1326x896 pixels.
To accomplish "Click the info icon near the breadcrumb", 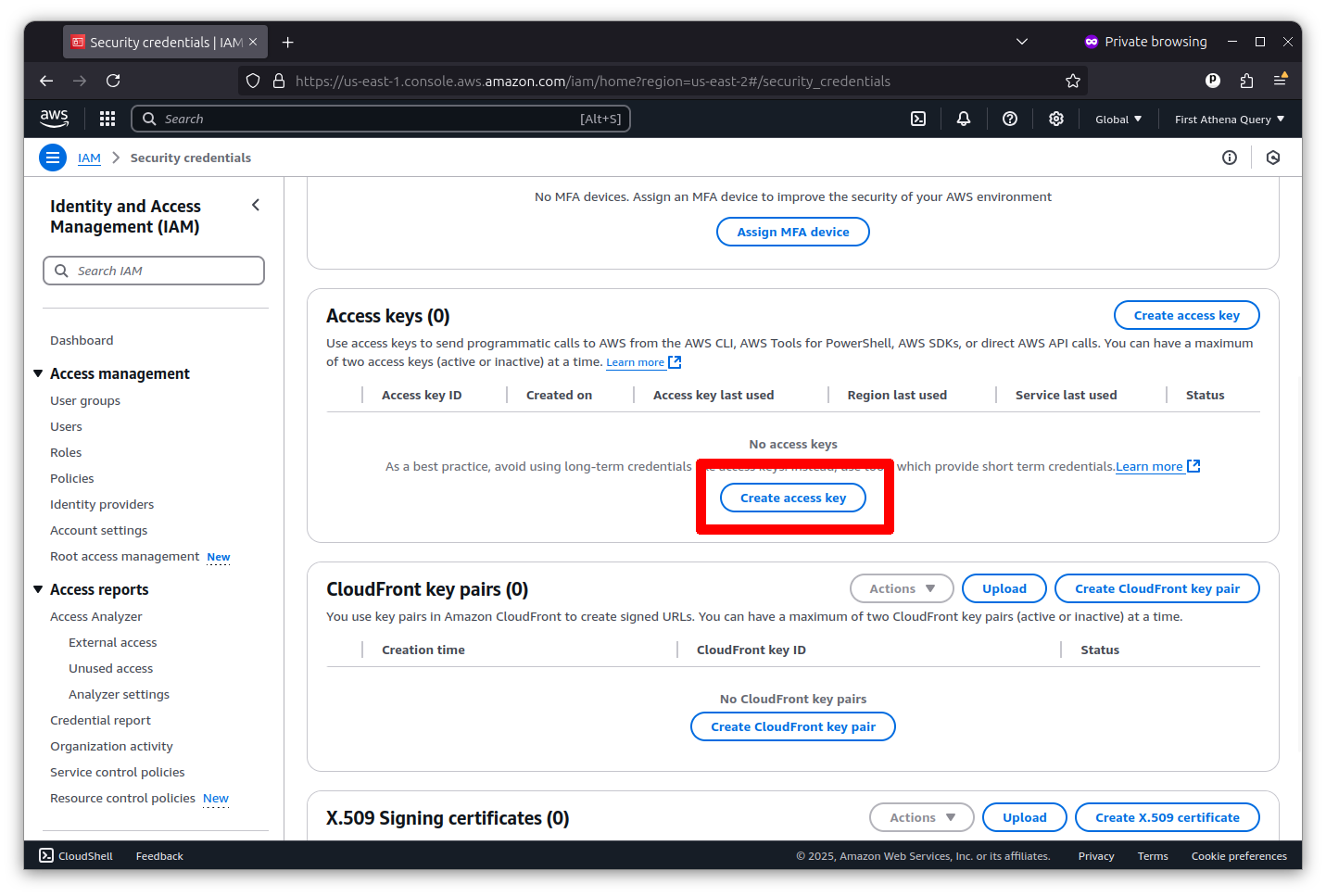I will [1230, 158].
